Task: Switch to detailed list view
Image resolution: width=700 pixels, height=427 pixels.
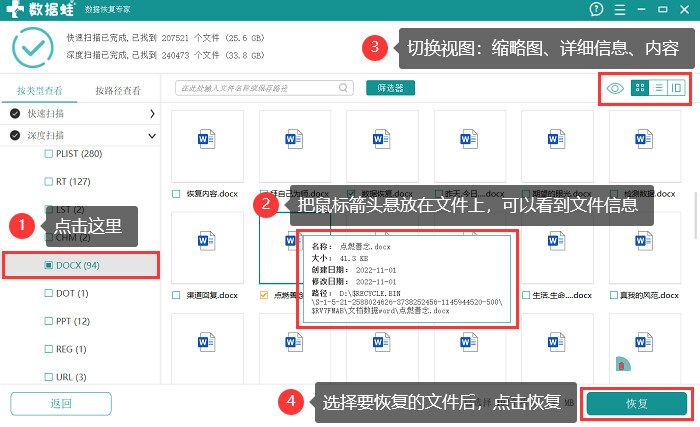Action: point(658,88)
